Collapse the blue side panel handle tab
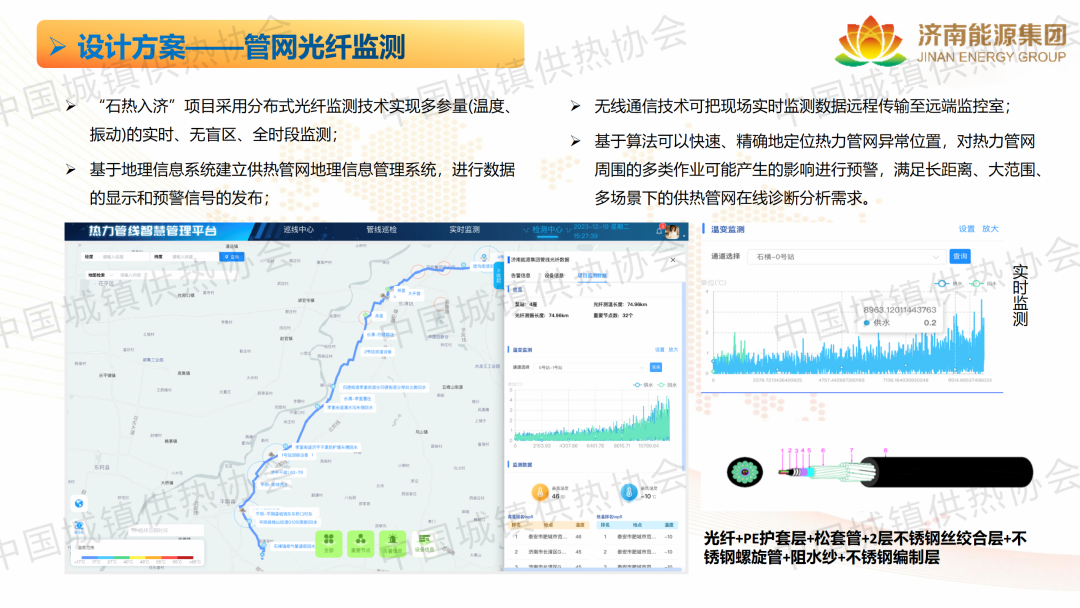Screen dimensions: 1080x608 (499, 273)
